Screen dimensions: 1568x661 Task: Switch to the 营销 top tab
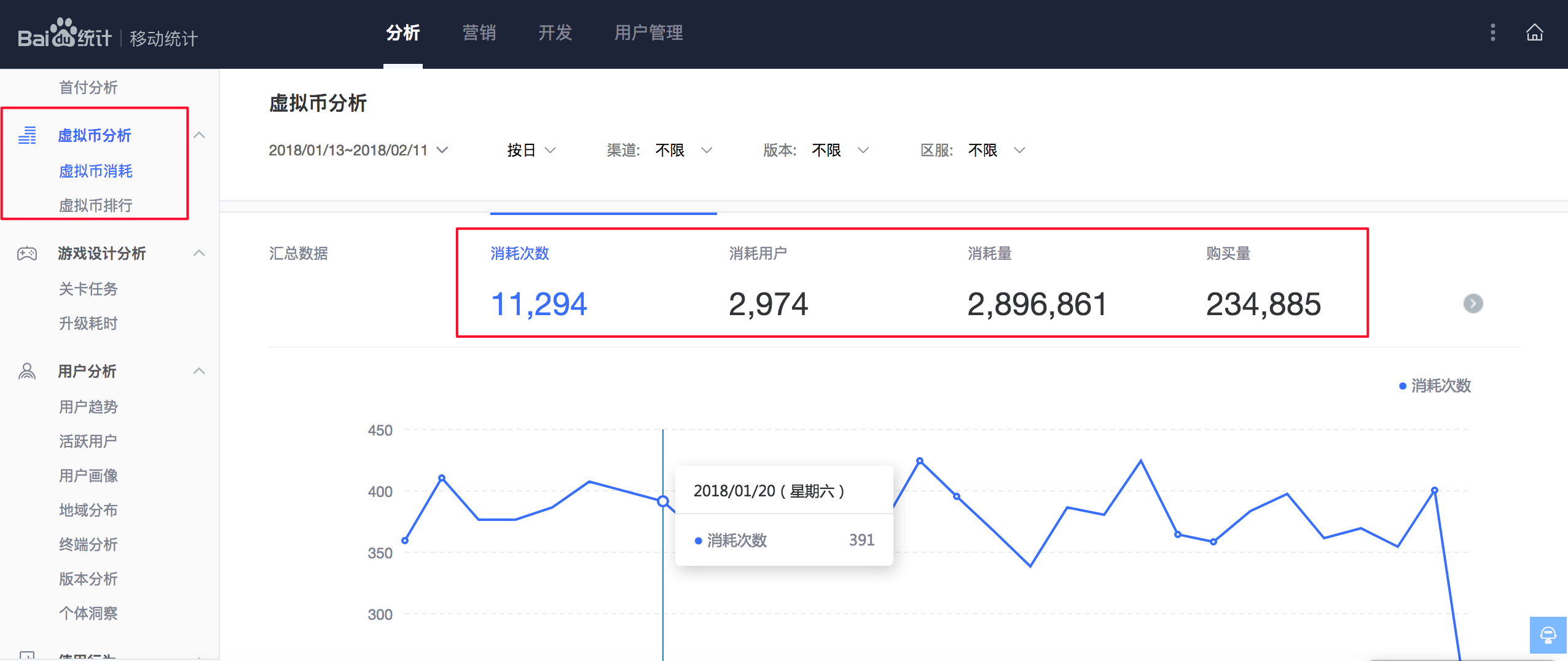point(479,33)
